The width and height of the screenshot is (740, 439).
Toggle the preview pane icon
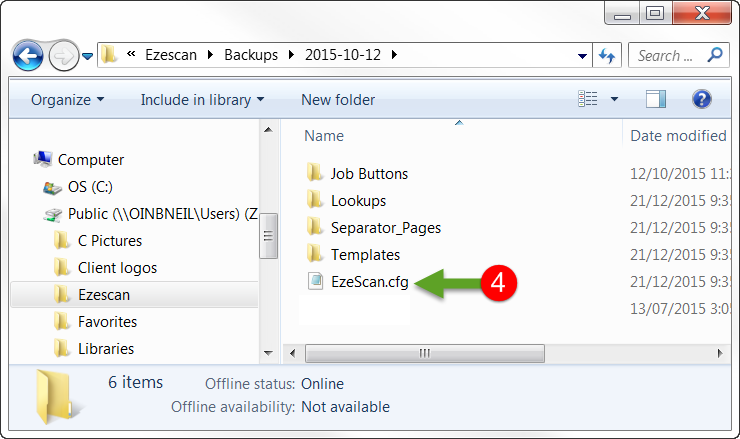tap(656, 99)
